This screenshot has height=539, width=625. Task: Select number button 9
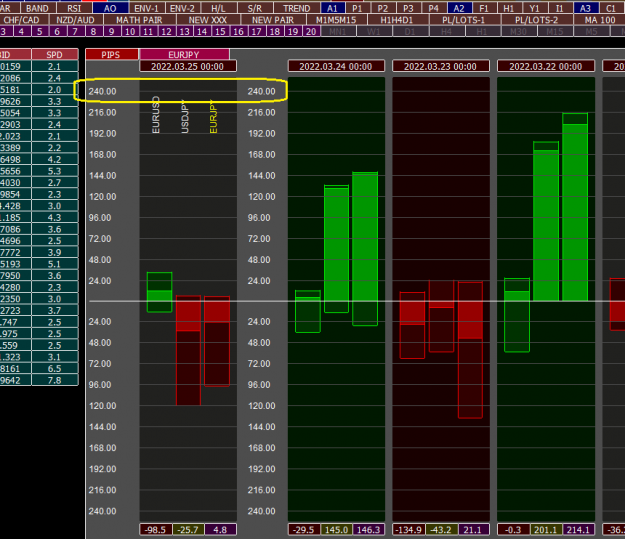(112, 31)
